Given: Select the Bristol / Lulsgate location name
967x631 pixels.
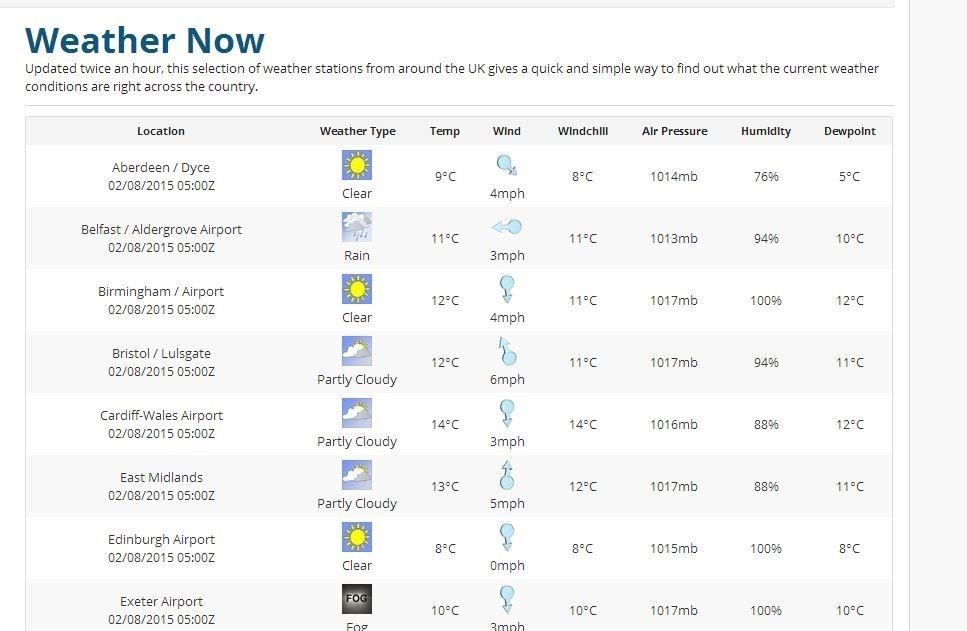Looking at the screenshot, I should click(161, 353).
